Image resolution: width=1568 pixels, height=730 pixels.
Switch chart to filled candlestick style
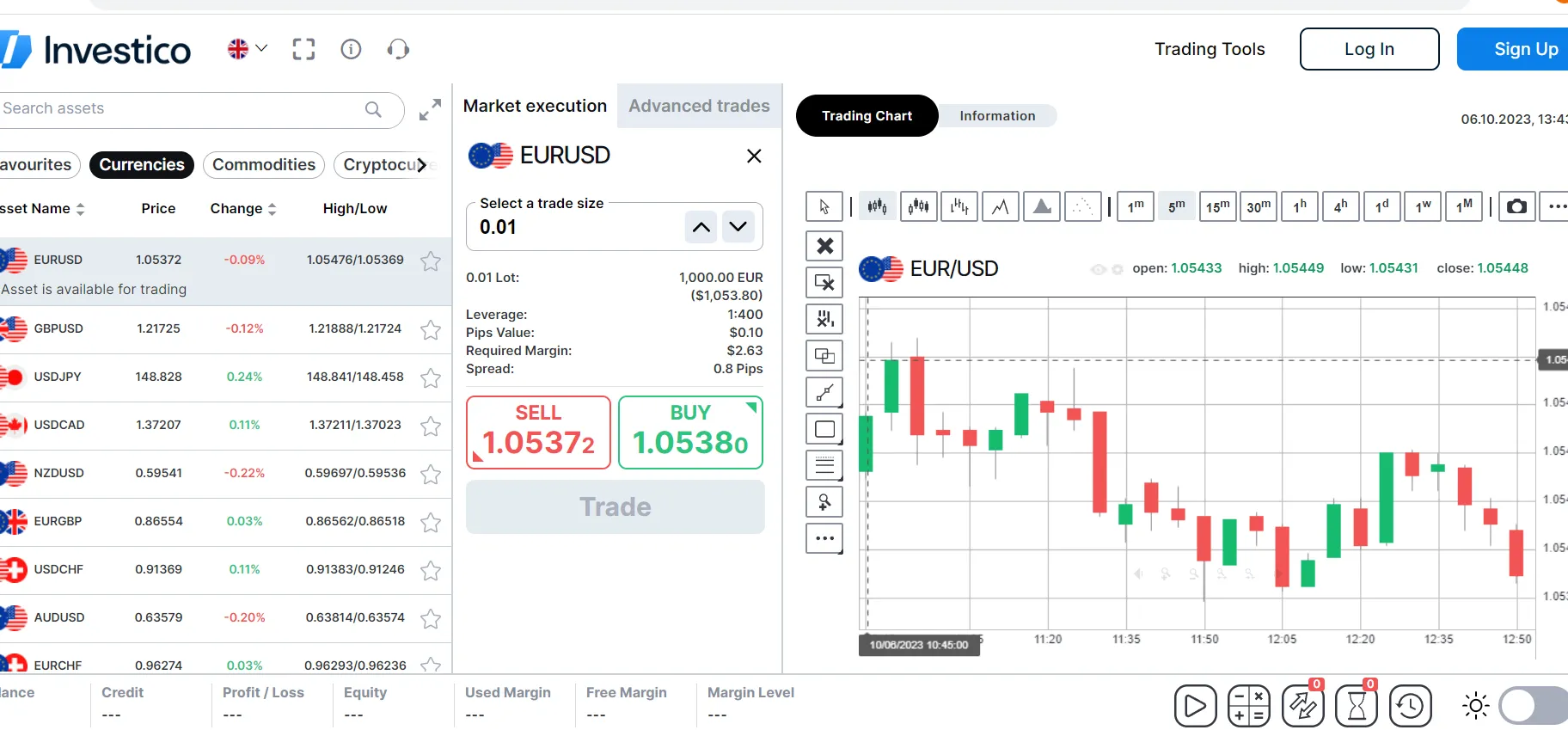[877, 206]
